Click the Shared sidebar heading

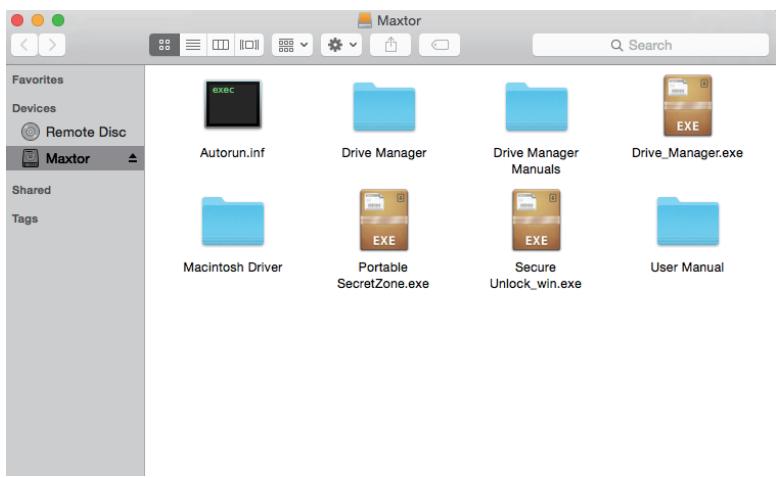[31, 190]
